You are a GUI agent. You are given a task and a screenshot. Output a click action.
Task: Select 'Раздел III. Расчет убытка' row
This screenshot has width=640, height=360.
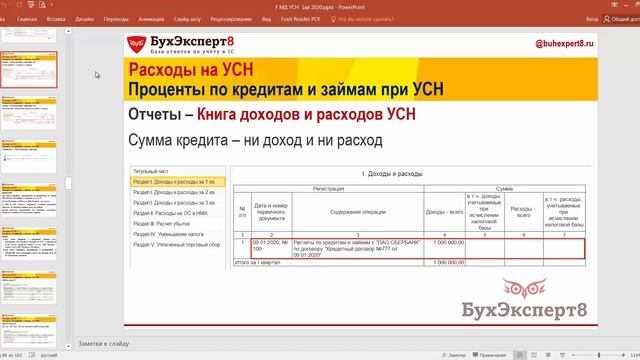pos(178,224)
